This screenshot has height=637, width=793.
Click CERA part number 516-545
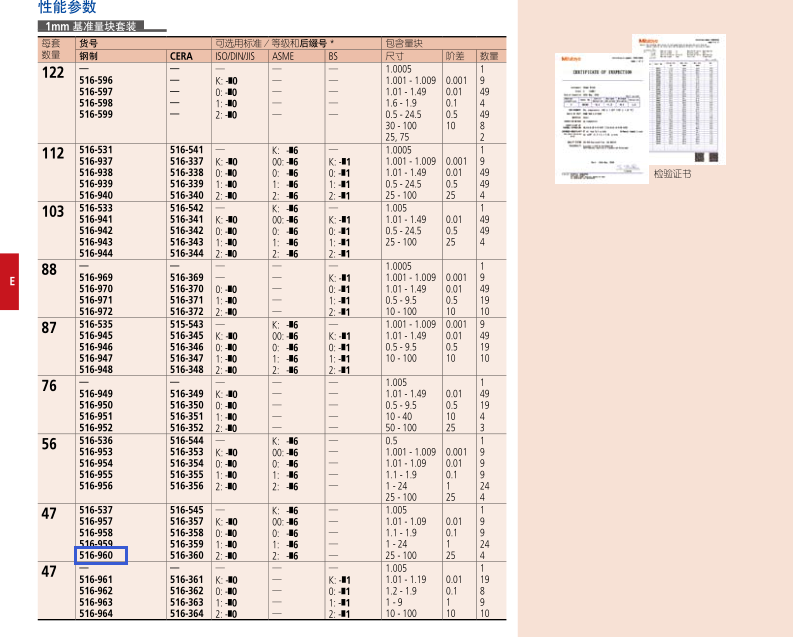pos(187,510)
